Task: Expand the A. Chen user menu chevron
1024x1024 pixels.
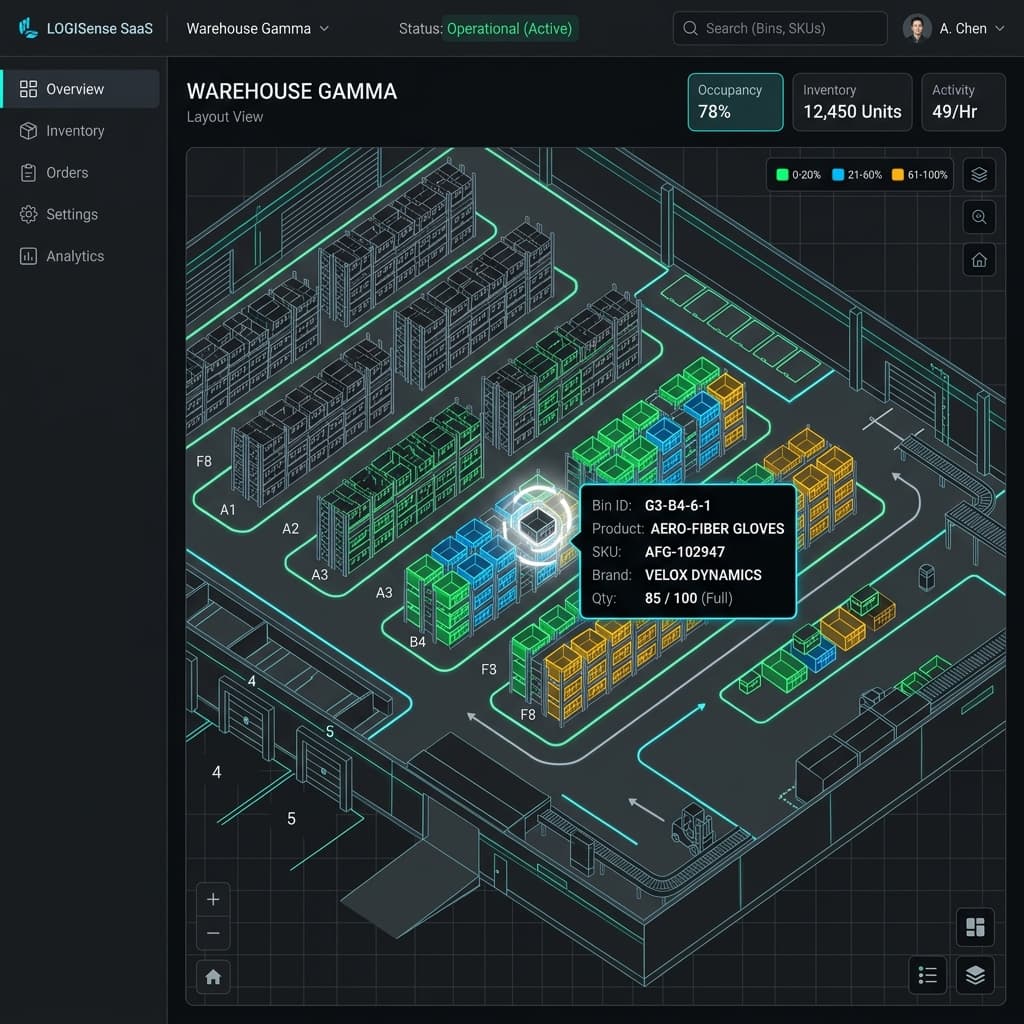Action: pos(999,28)
